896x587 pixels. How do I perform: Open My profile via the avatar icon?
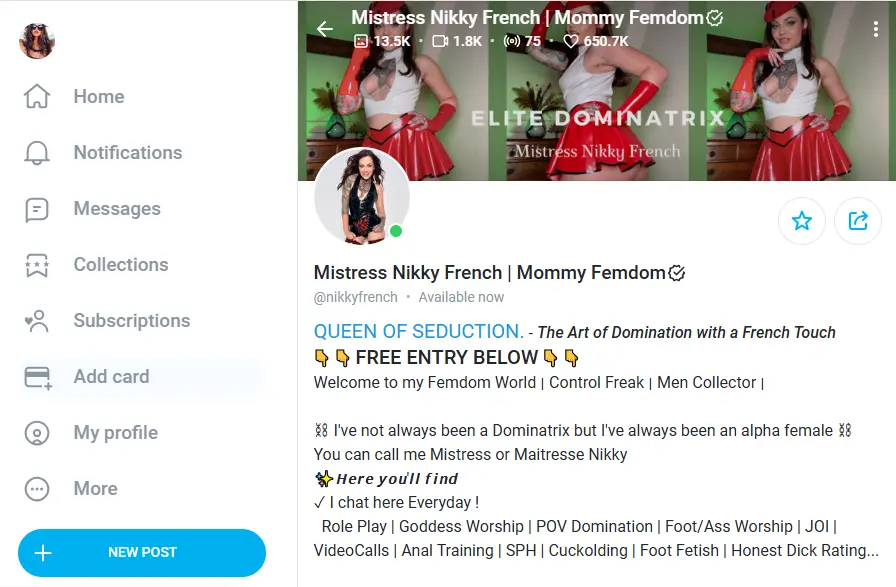coord(38,432)
